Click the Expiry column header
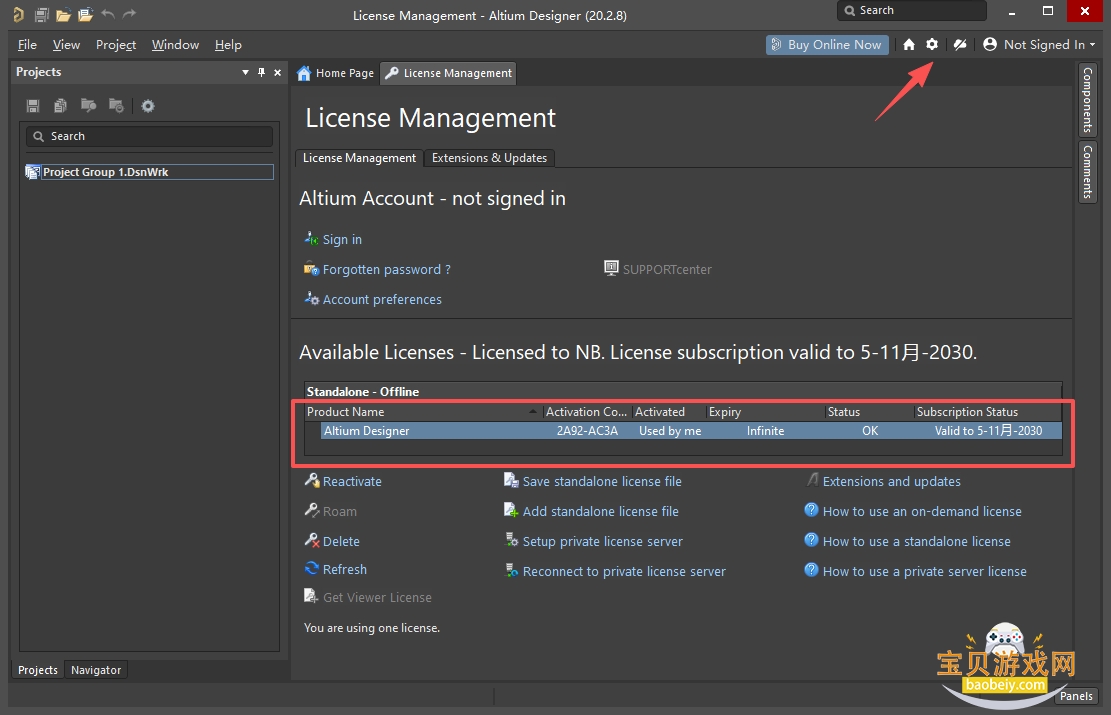 pos(765,412)
